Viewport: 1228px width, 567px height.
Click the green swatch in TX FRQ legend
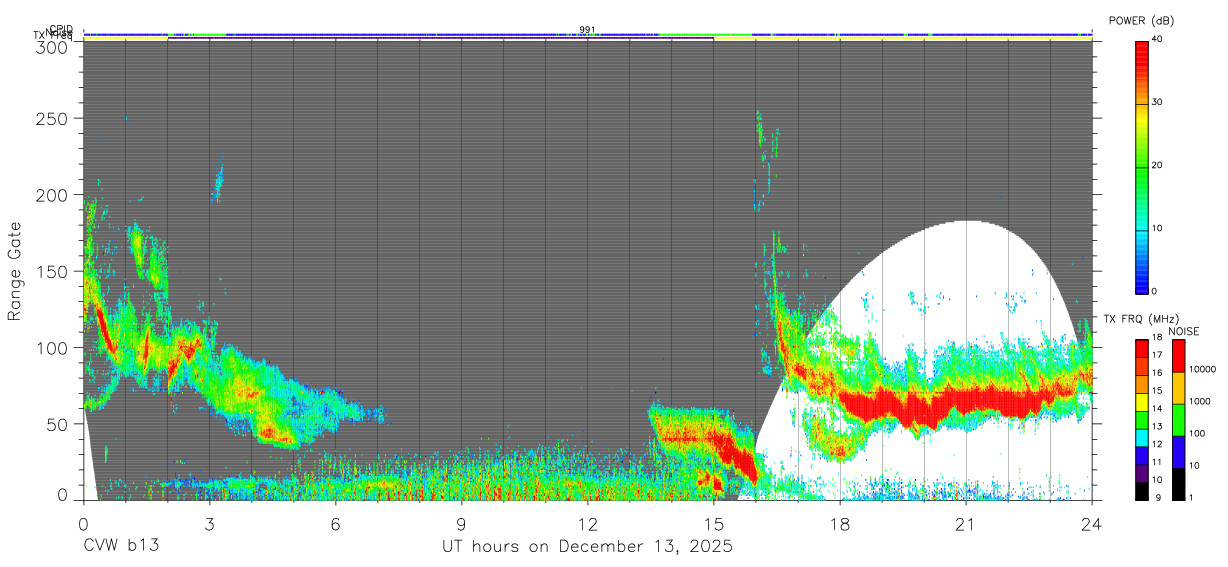(1141, 420)
